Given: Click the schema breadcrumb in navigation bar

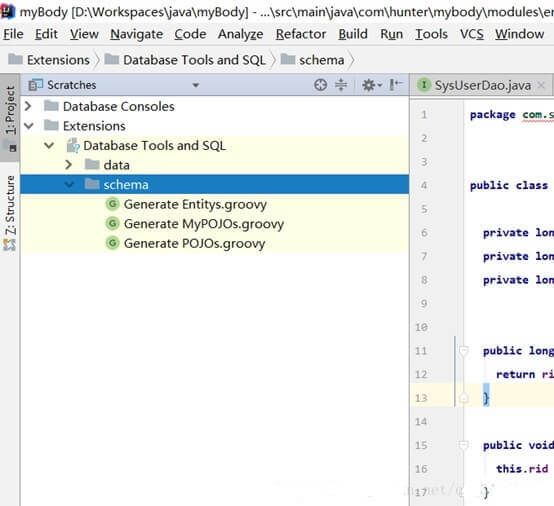Looking at the screenshot, I should click(x=321, y=60).
